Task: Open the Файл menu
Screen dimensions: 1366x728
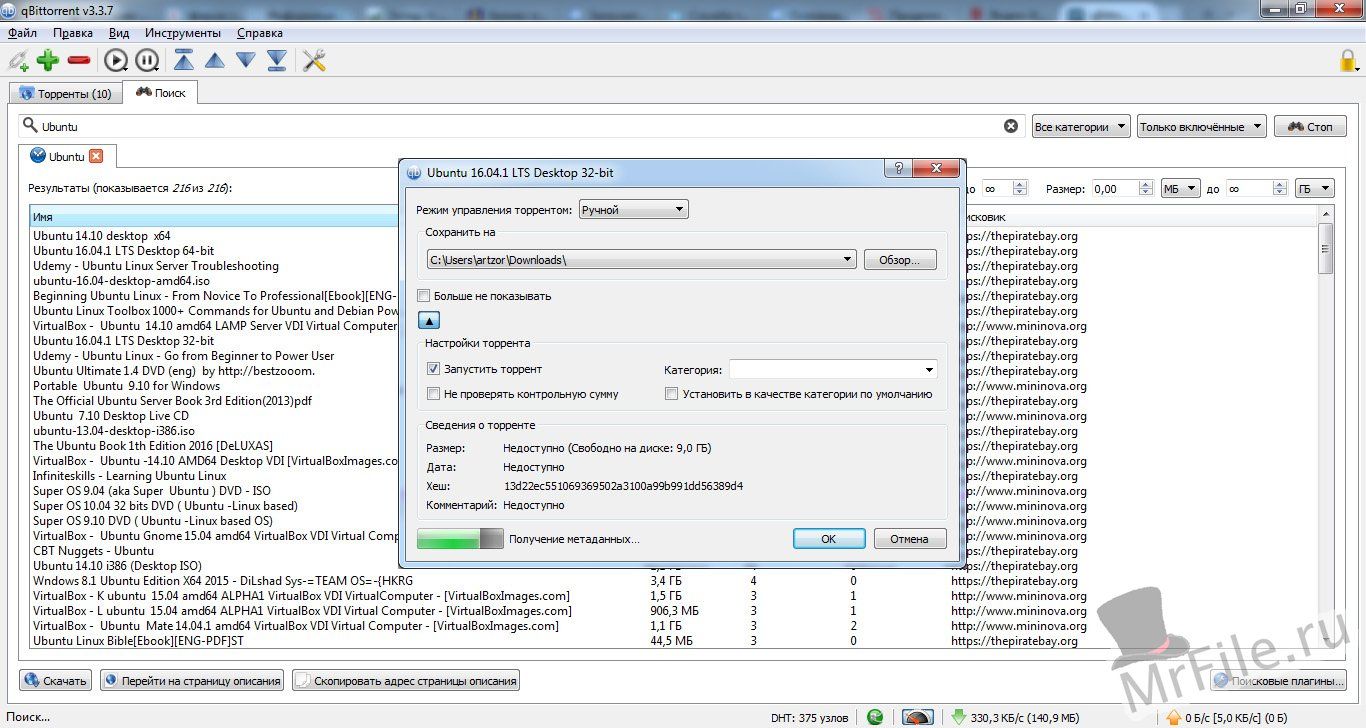Action: pos(22,33)
